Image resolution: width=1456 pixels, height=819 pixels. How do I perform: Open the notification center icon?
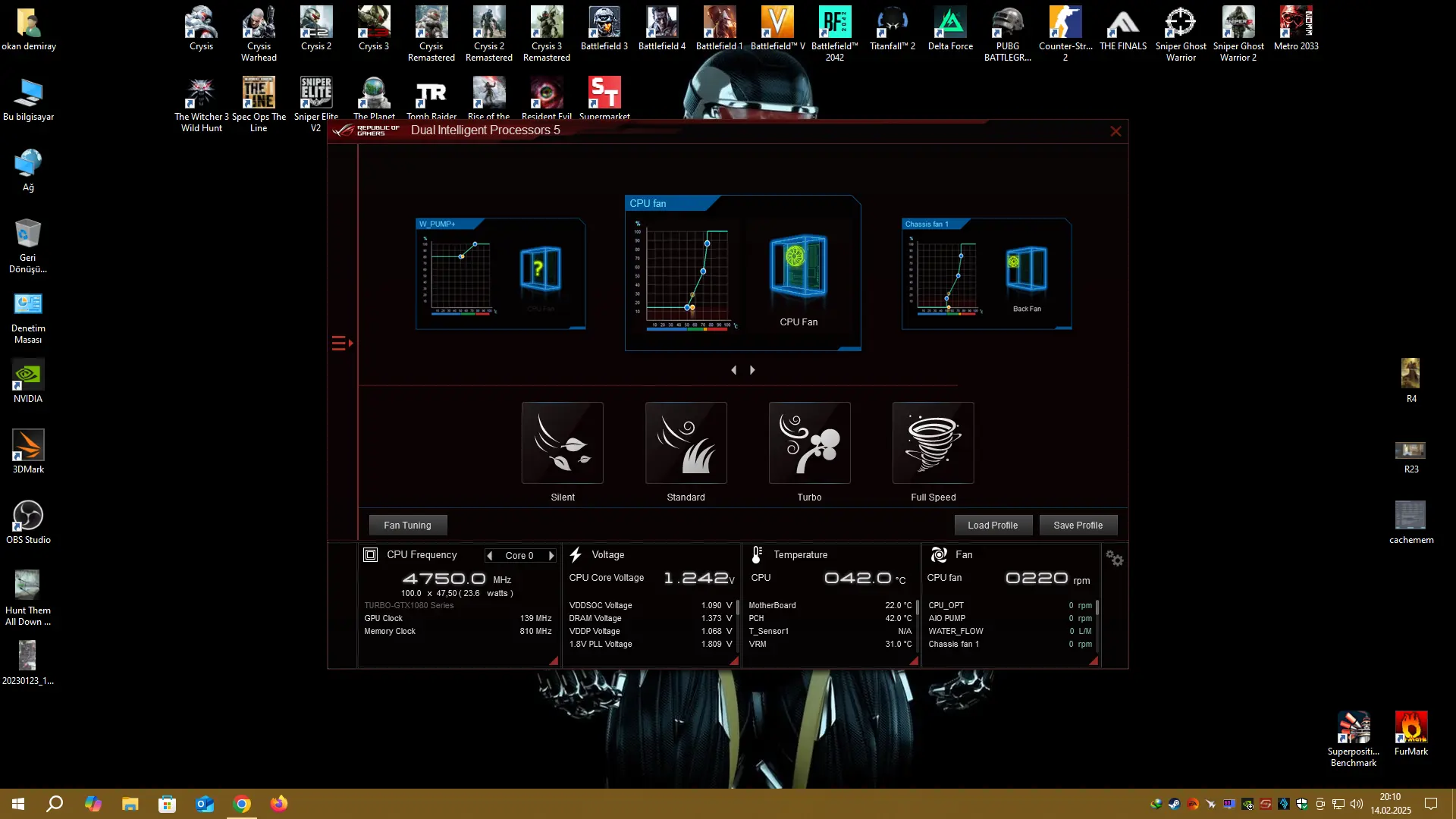(1431, 804)
